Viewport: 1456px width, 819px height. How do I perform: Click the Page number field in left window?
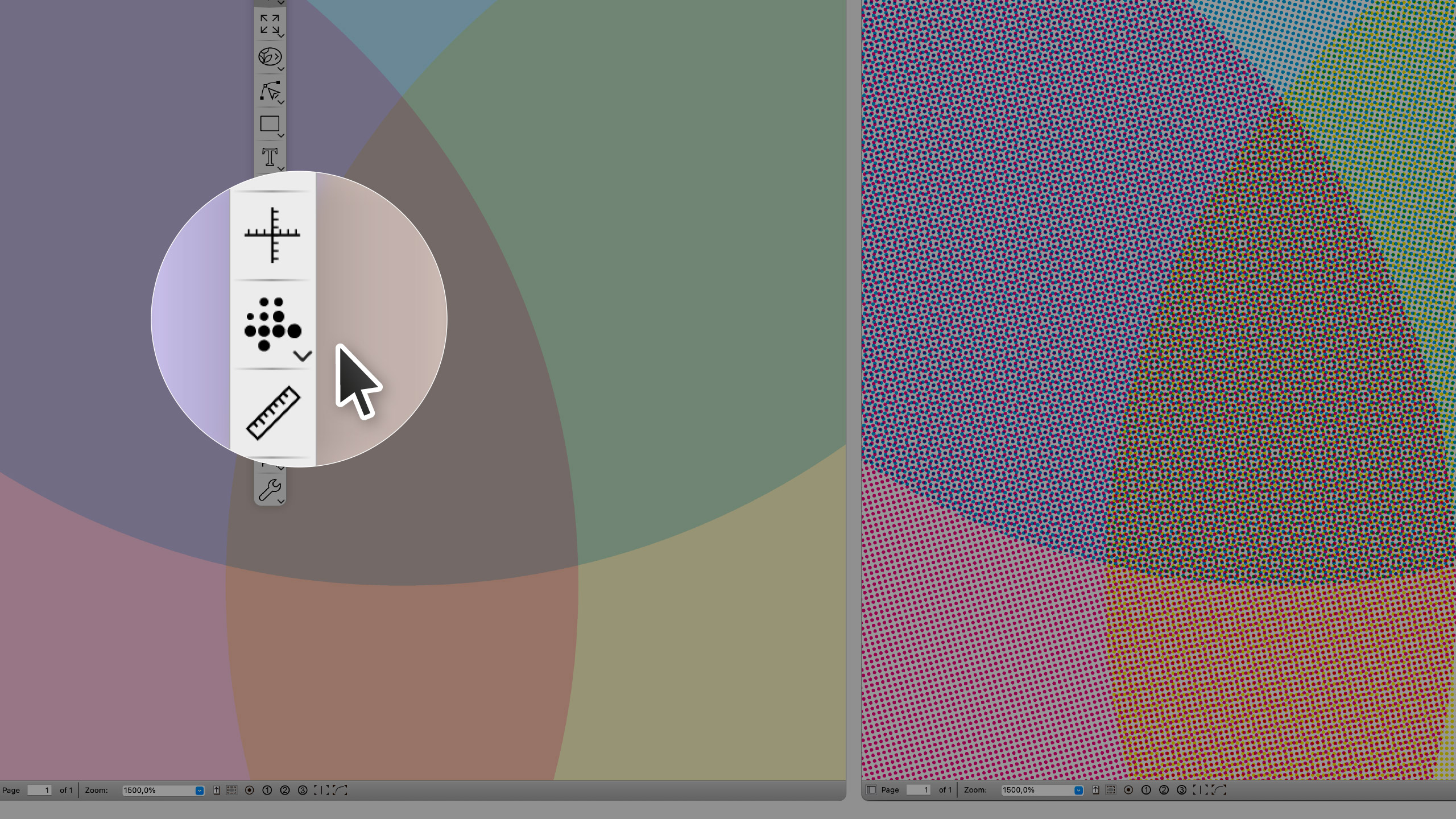(39, 790)
